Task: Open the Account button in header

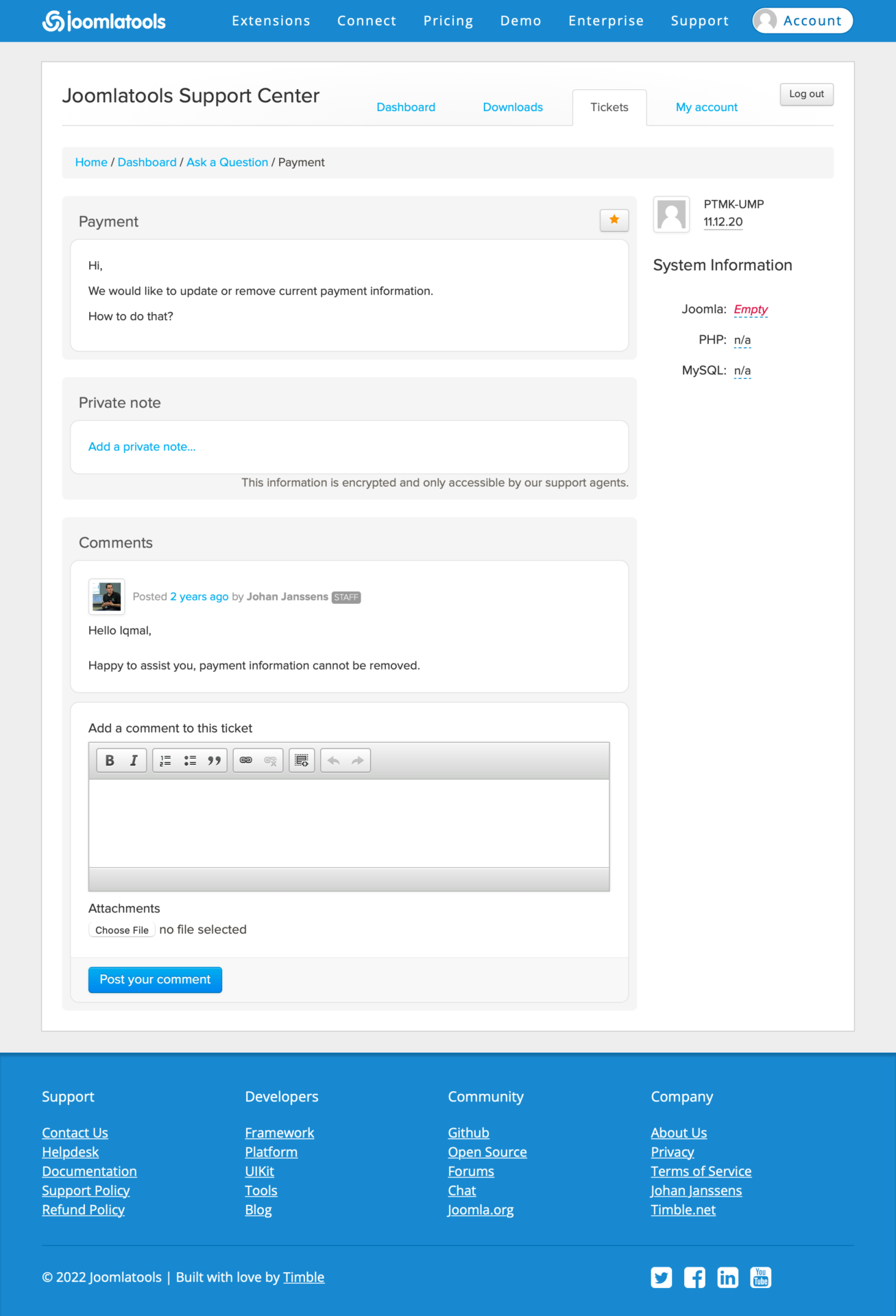Action: (x=803, y=21)
